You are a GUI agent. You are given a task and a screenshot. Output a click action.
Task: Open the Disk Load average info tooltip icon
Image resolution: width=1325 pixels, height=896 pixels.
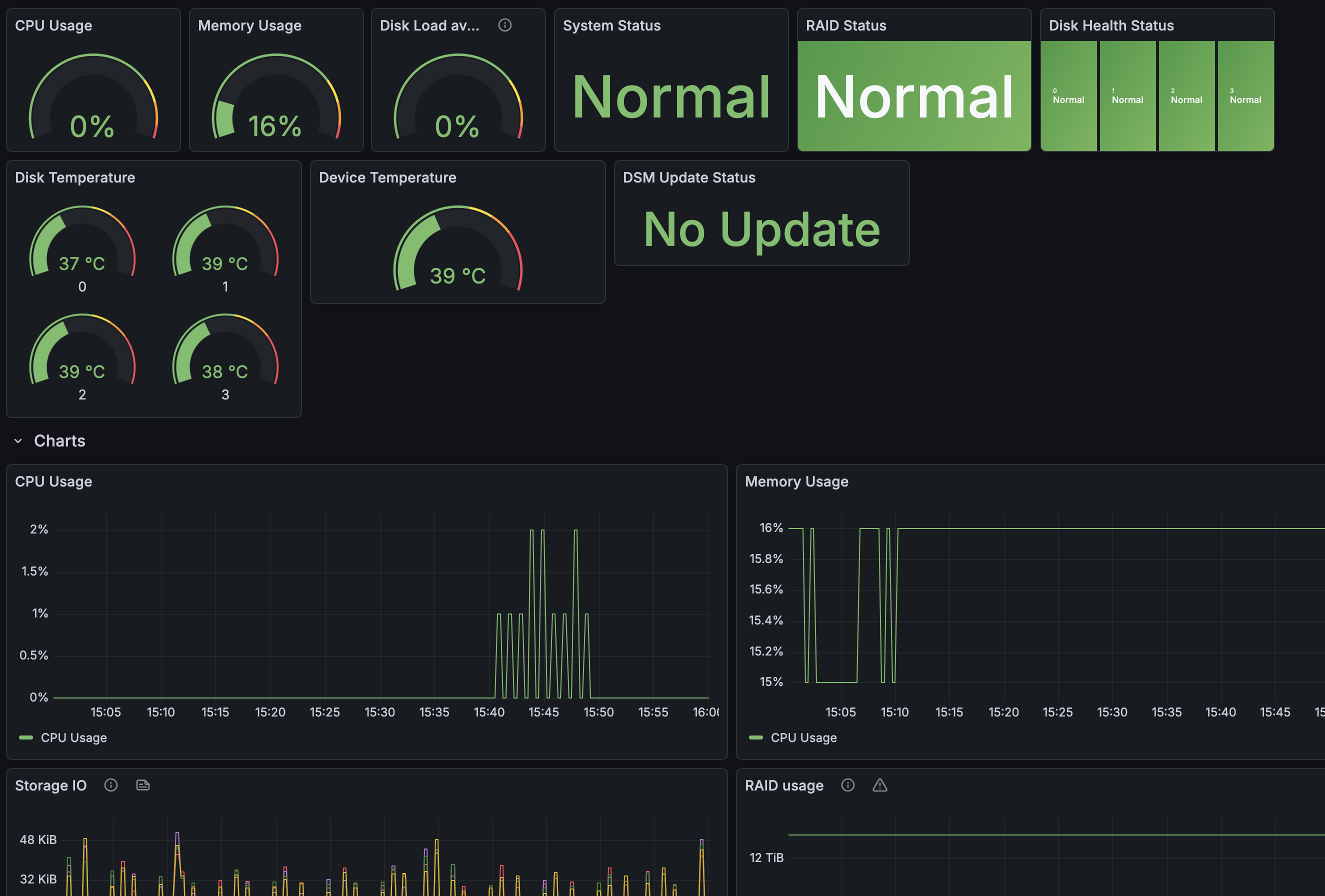[x=505, y=25]
